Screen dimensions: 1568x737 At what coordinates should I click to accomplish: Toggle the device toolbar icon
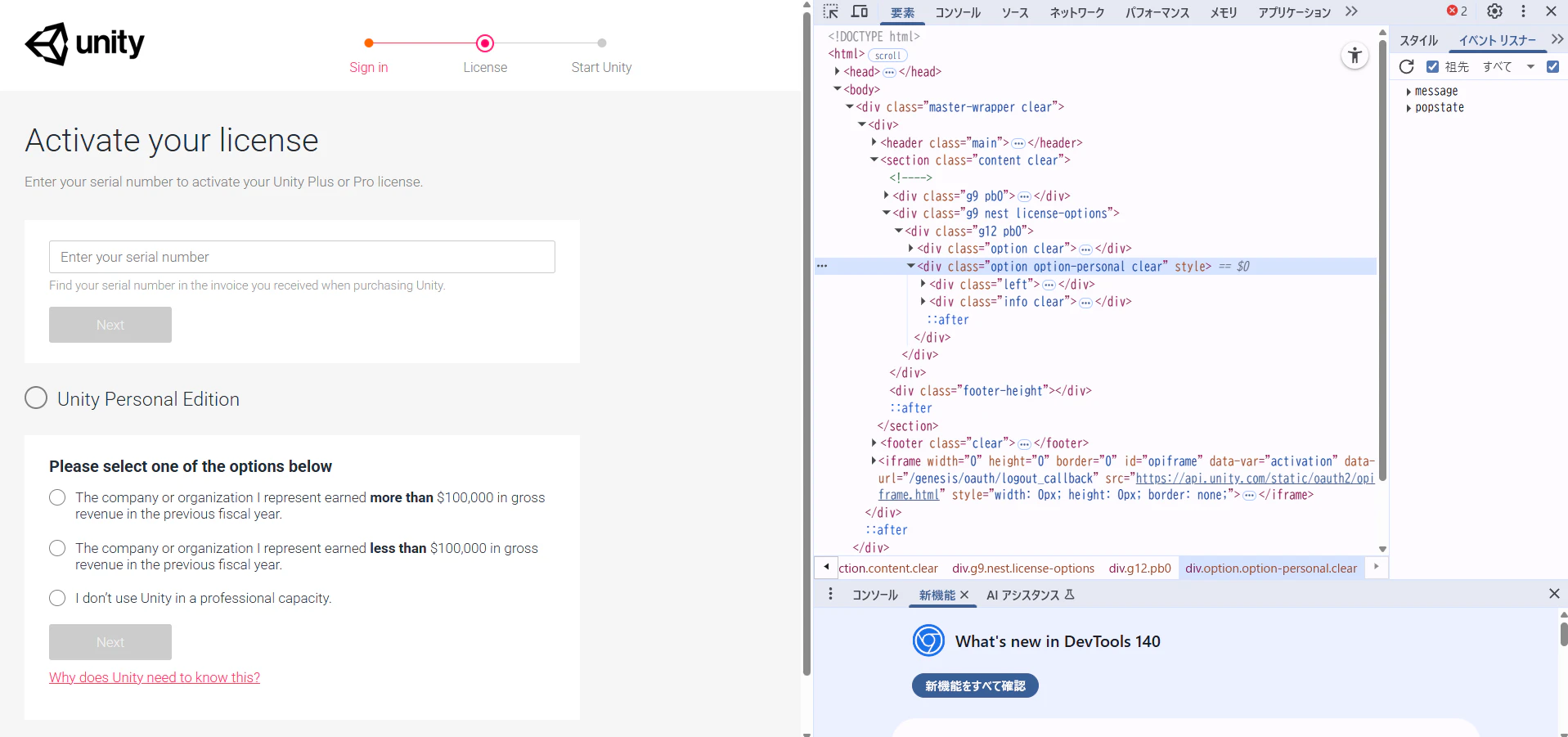[x=860, y=11]
